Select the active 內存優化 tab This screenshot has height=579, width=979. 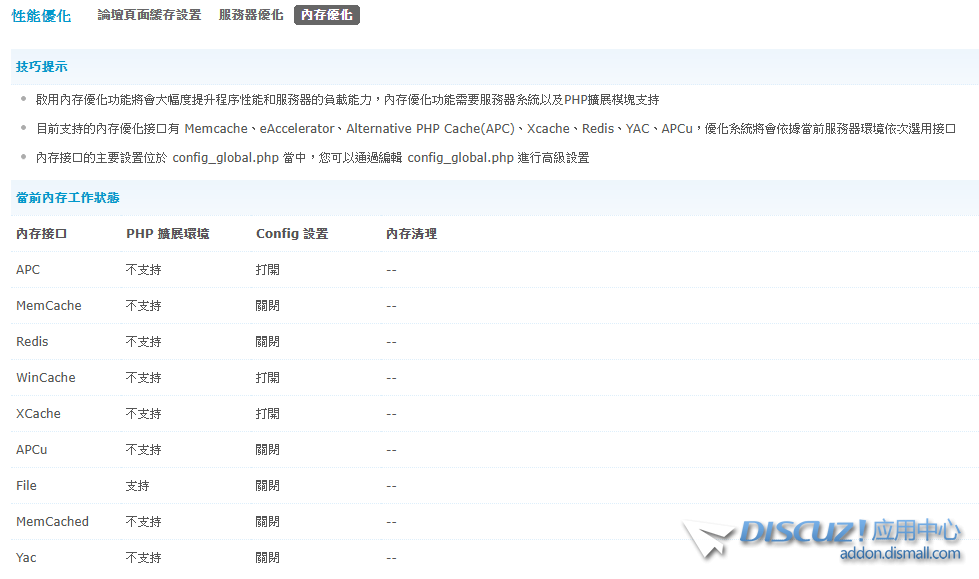[326, 15]
